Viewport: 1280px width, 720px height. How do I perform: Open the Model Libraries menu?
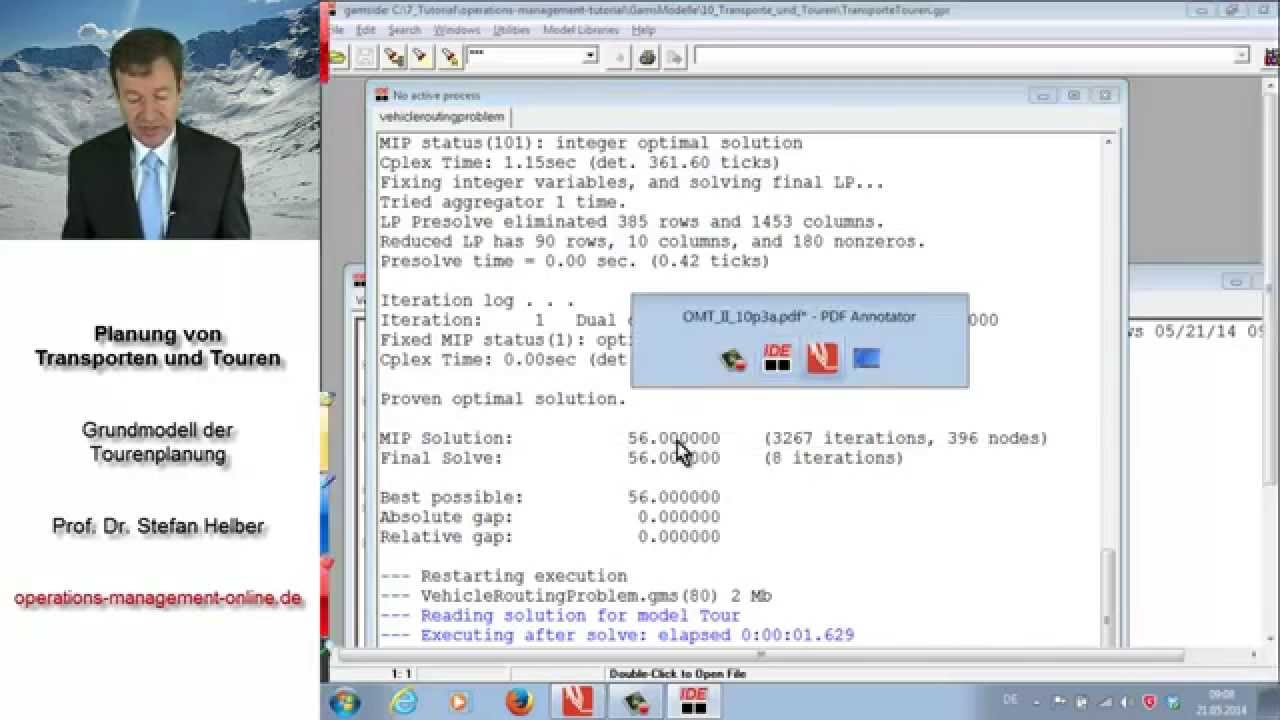click(x=581, y=31)
